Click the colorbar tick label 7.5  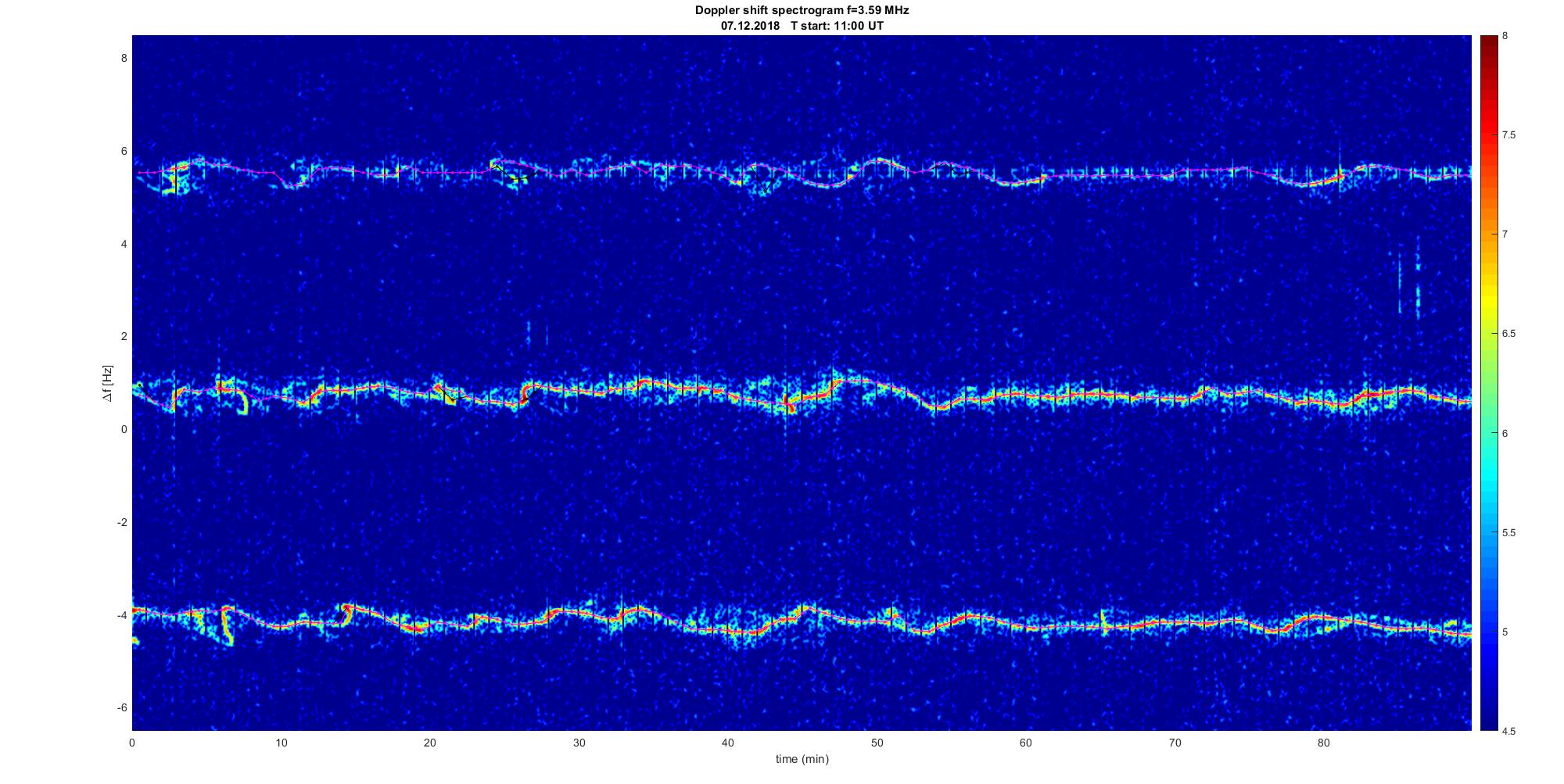point(1509,135)
